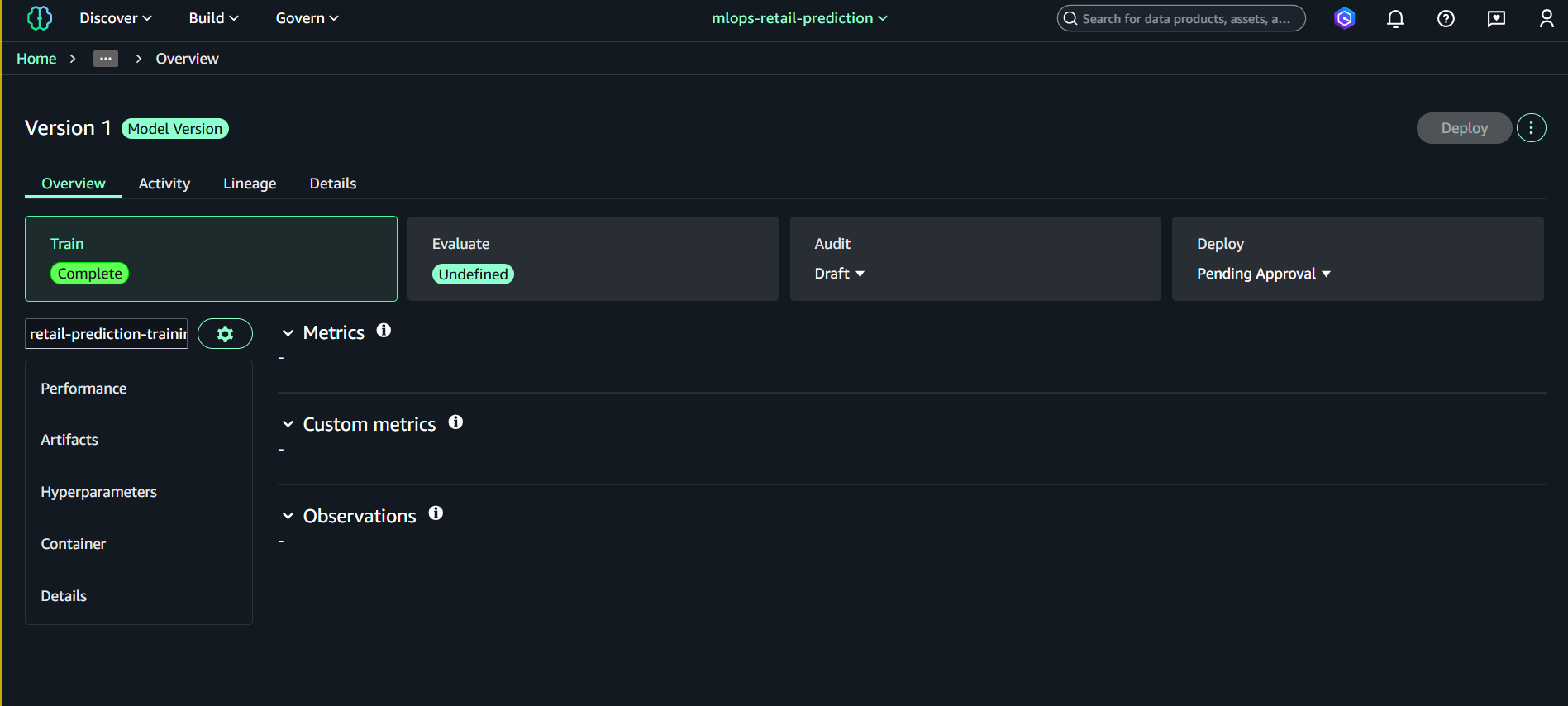Screen dimensions: 1568x706
Task: Open the three-dot more actions menu
Action: point(1531,128)
